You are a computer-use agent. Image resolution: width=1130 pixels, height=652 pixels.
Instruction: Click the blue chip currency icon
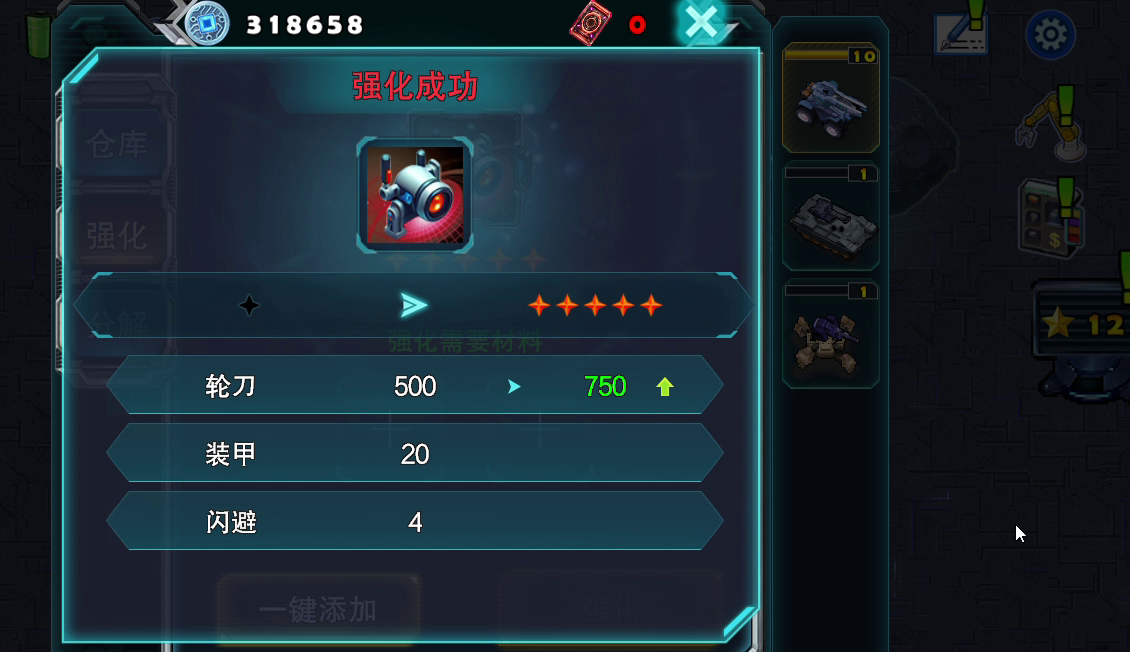(207, 24)
